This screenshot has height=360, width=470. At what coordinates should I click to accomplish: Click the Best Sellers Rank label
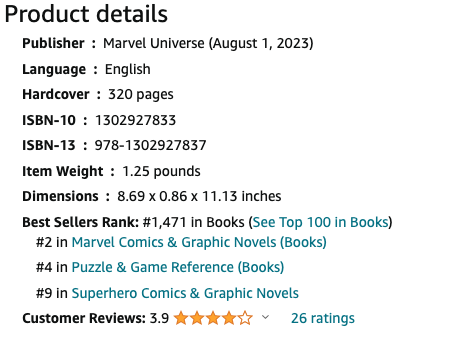[80, 222]
